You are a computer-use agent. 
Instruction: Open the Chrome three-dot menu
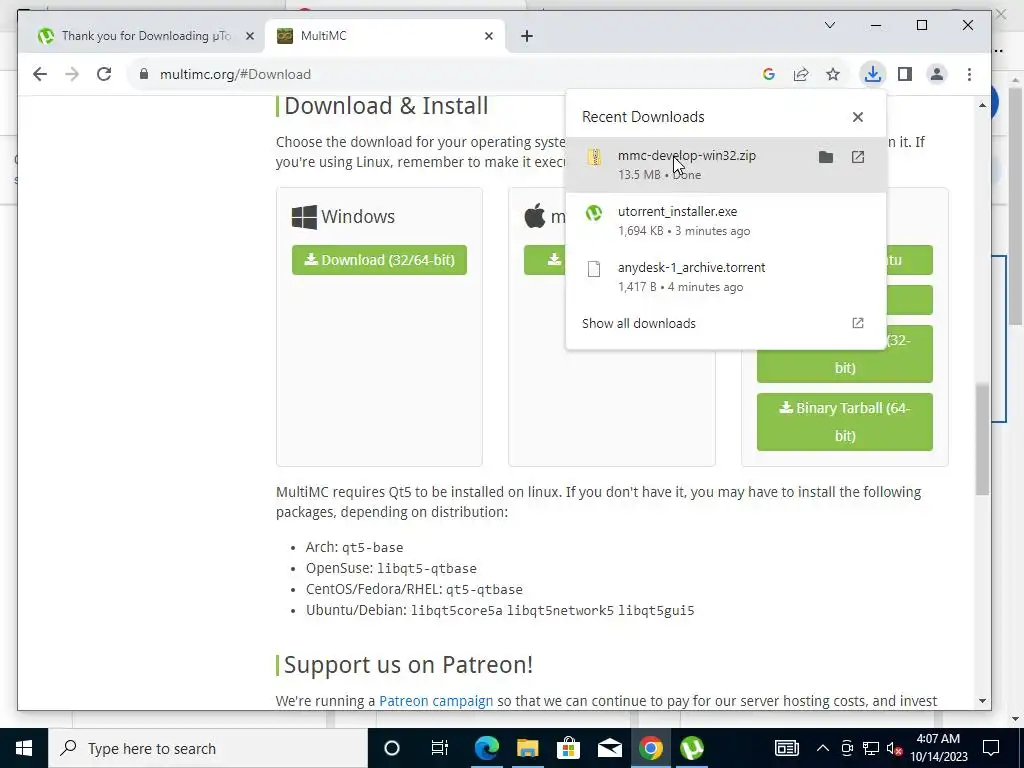pos(969,74)
